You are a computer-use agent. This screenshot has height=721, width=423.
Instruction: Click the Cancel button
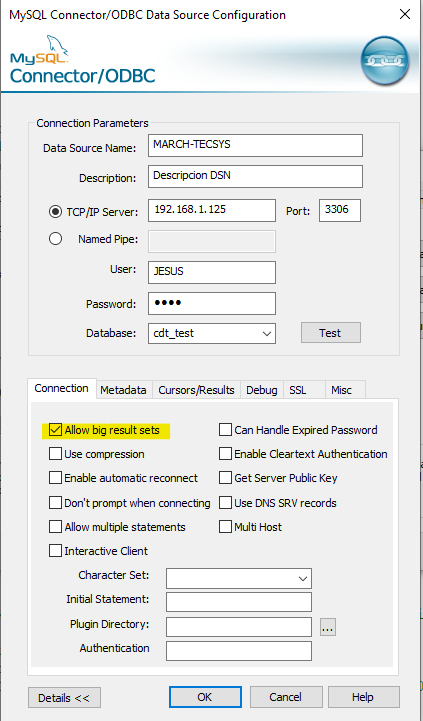pos(286,697)
